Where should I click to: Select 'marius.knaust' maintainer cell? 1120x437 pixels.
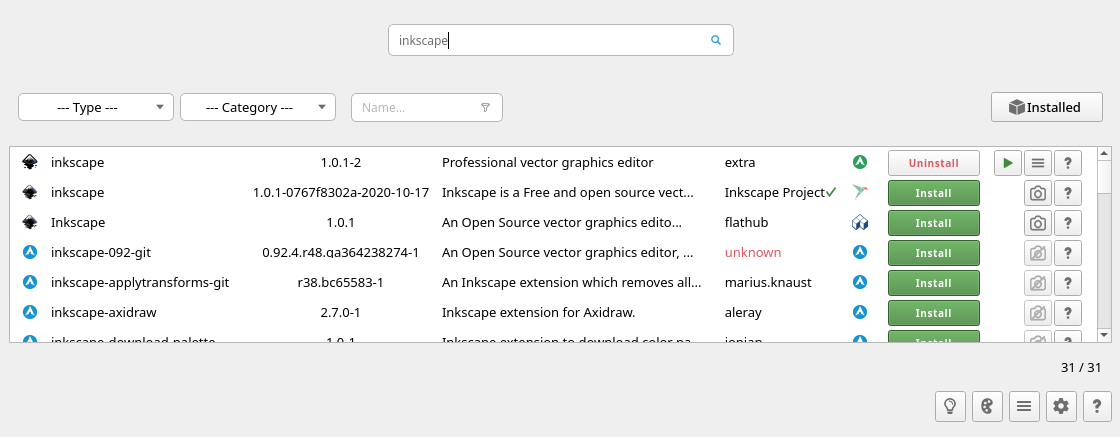[x=768, y=283]
